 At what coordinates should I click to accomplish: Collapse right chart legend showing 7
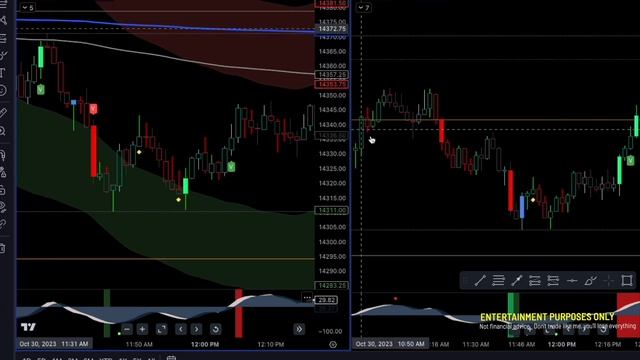(x=364, y=7)
